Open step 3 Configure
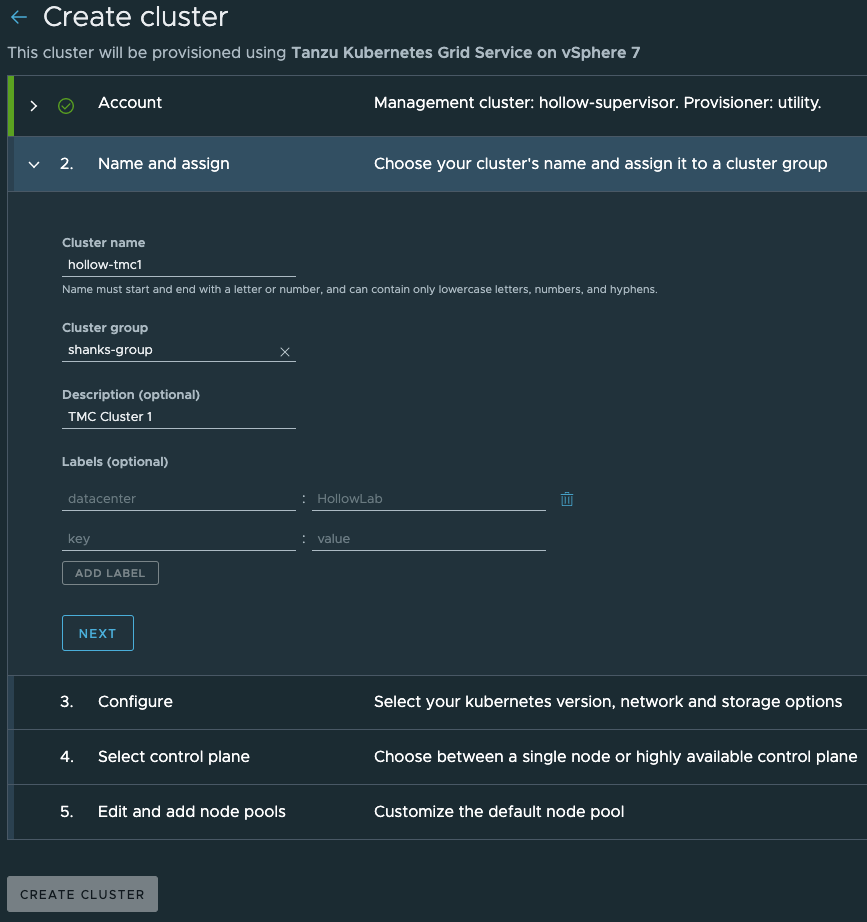867x922 pixels. 135,702
